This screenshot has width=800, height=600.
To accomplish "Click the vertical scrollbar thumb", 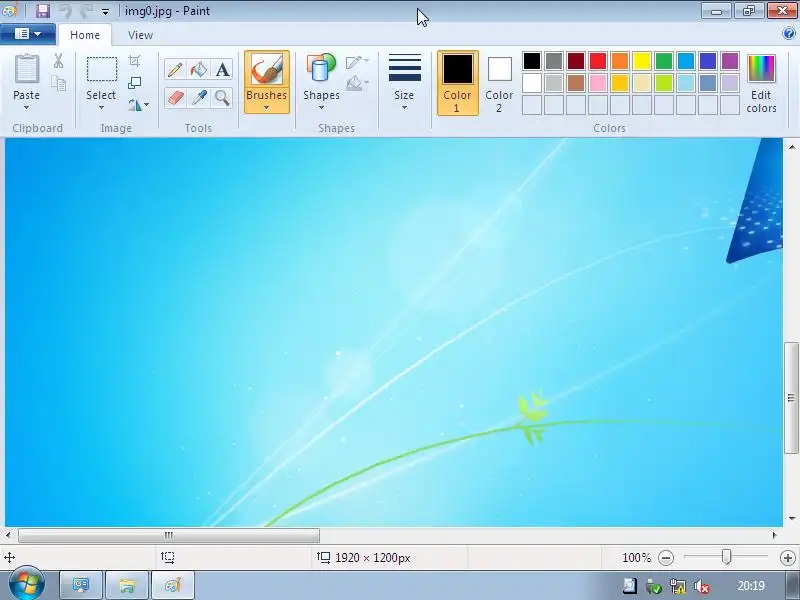I will 792,398.
